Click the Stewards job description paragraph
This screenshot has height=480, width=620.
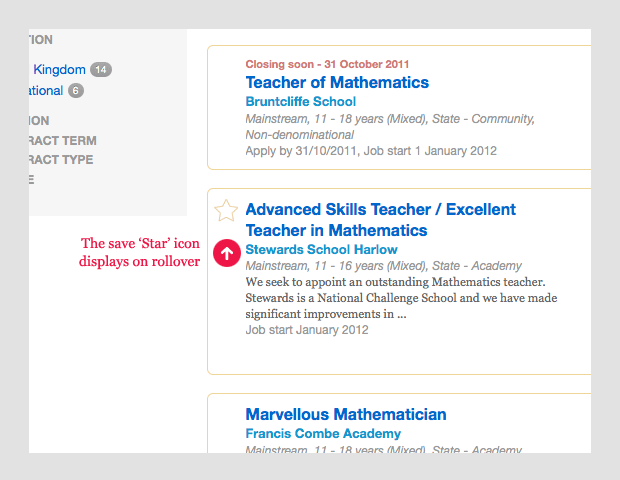pos(400,298)
